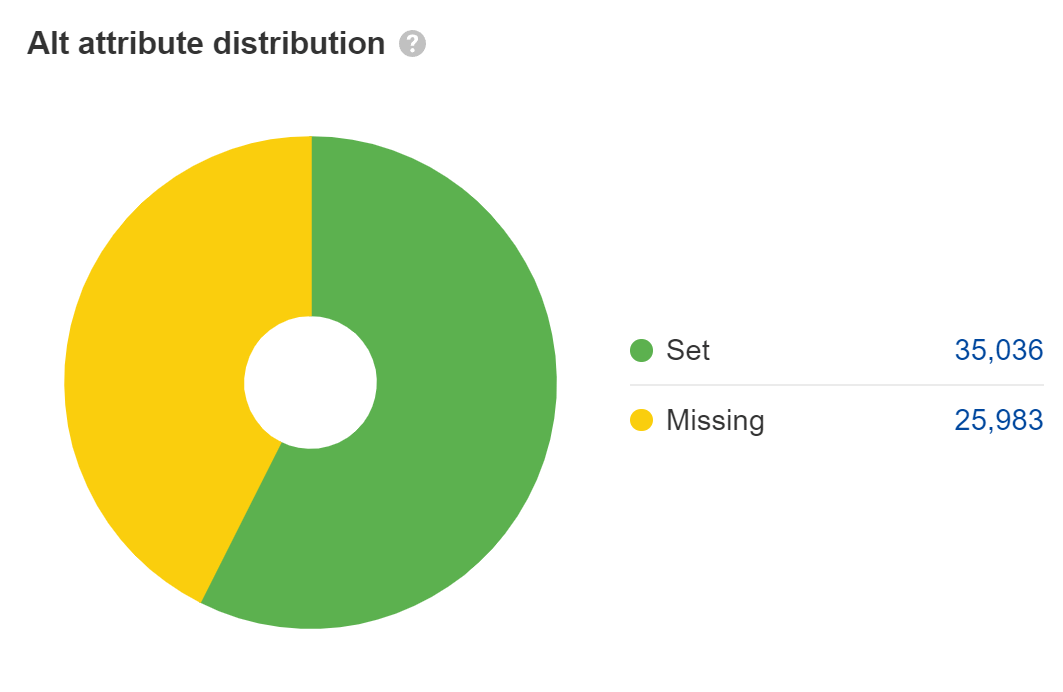The image size is (1063, 692).
Task: Click the help question mark icon
Action: (412, 45)
